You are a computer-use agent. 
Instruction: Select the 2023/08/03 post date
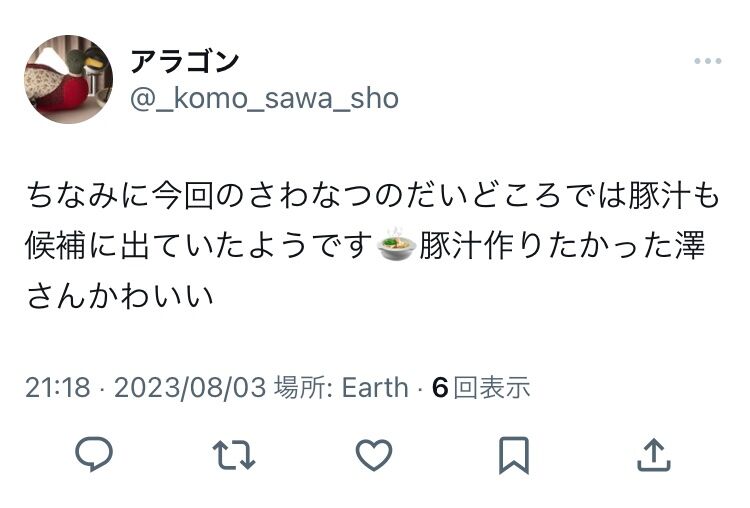[x=190, y=387]
